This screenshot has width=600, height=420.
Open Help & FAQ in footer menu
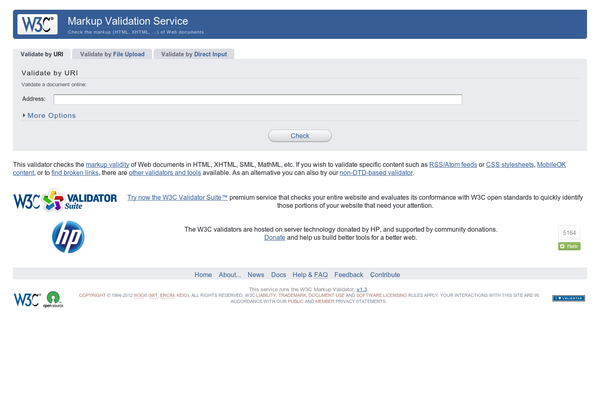(310, 275)
